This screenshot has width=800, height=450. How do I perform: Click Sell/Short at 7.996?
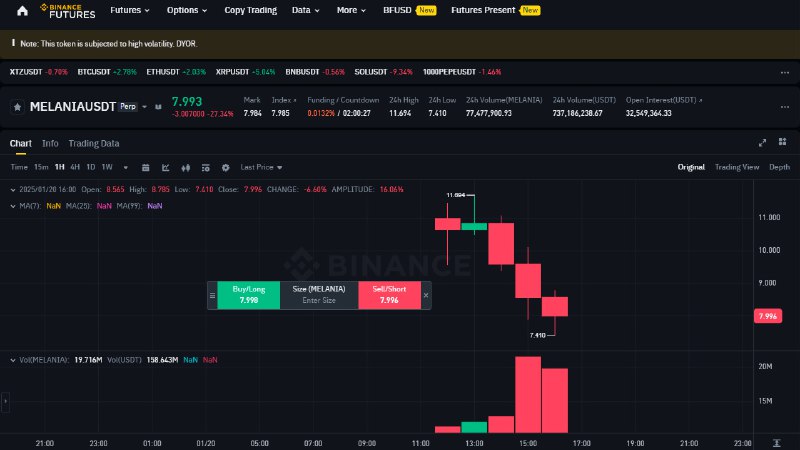tap(389, 295)
